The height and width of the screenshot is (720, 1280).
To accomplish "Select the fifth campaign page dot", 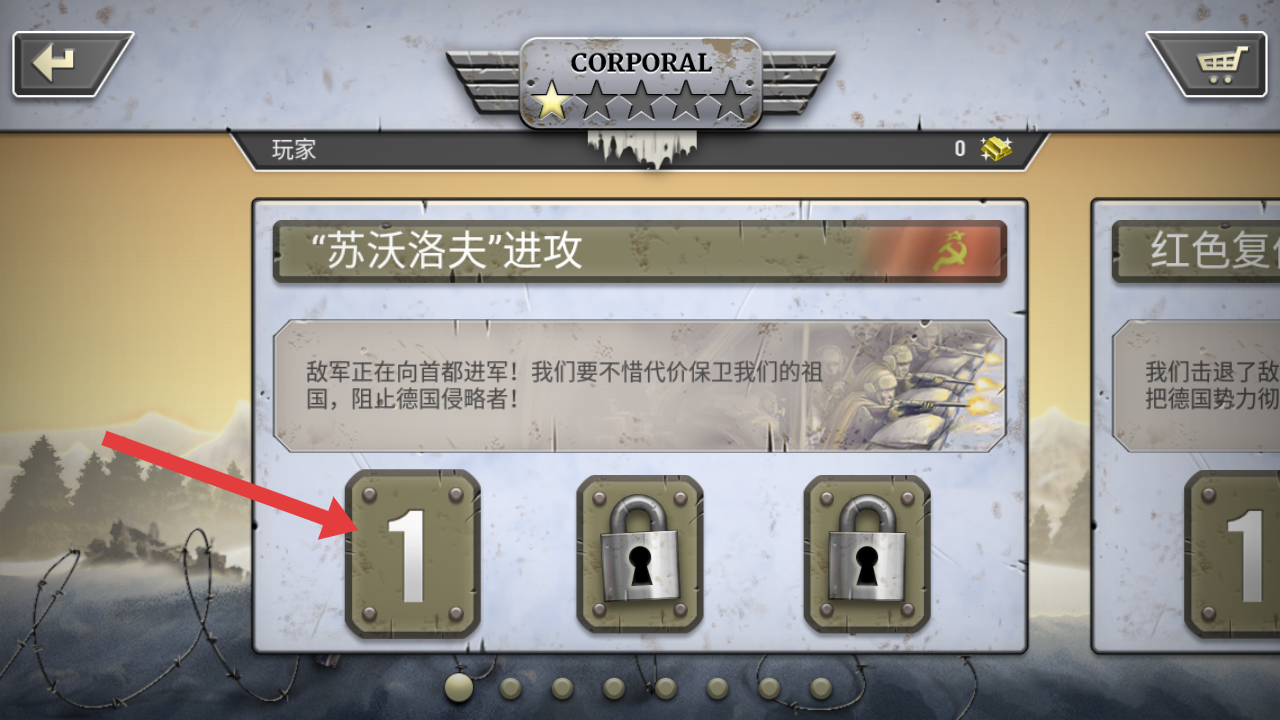I will click(x=666, y=688).
